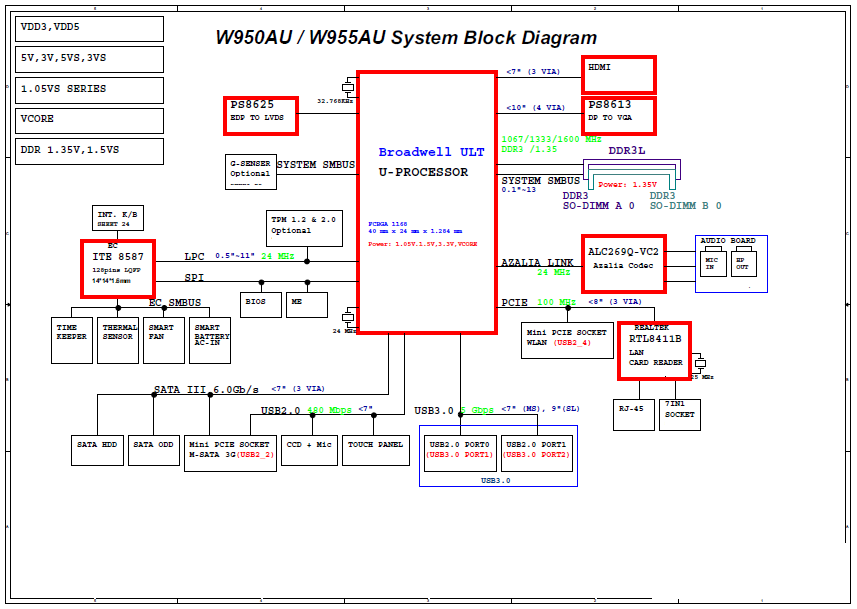
Task: Click the USB2.0 PORT1 box
Action: (x=537, y=453)
